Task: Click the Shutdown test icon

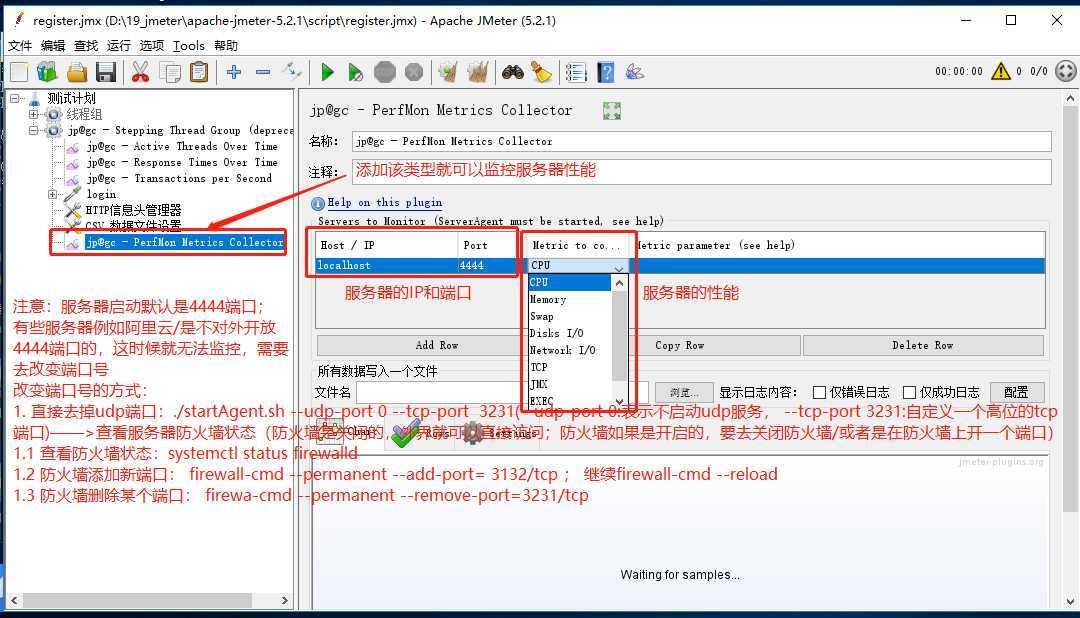Action: coord(413,72)
